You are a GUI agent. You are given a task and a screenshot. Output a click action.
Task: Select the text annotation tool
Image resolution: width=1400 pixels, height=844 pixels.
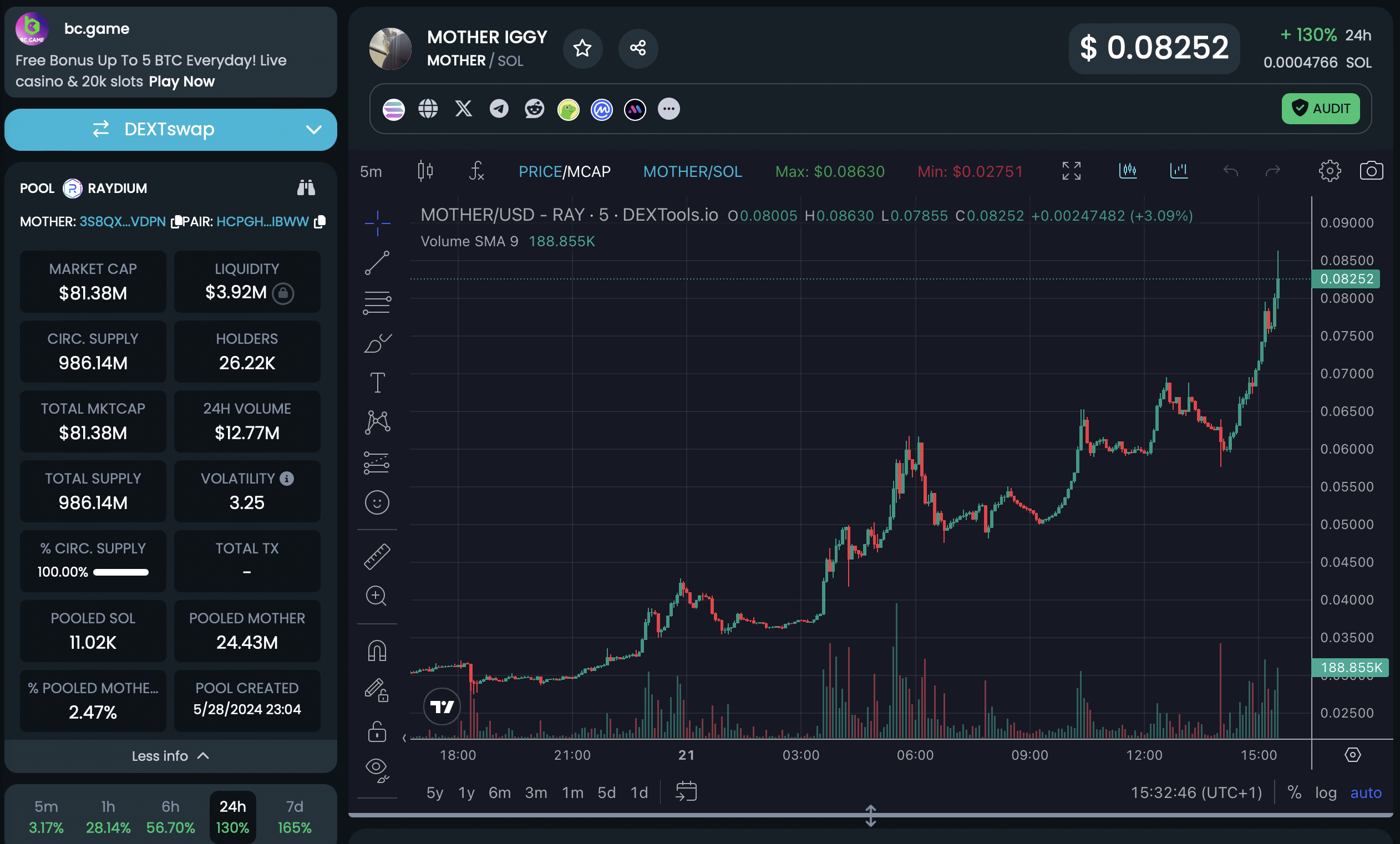377,383
